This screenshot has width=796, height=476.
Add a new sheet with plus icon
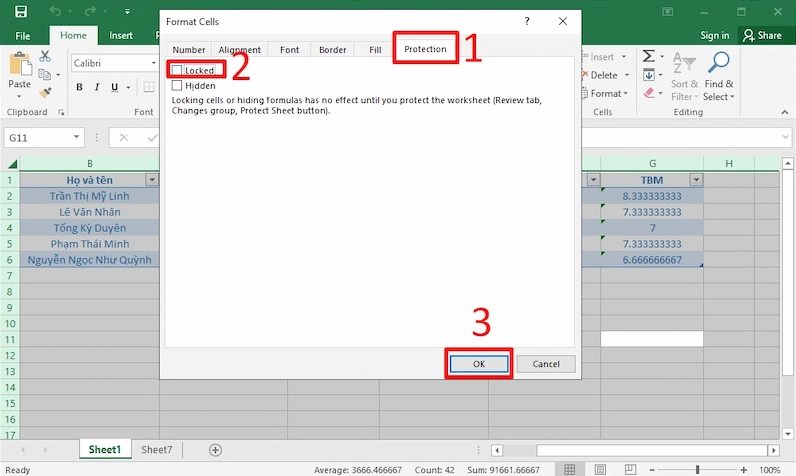[x=215, y=450]
